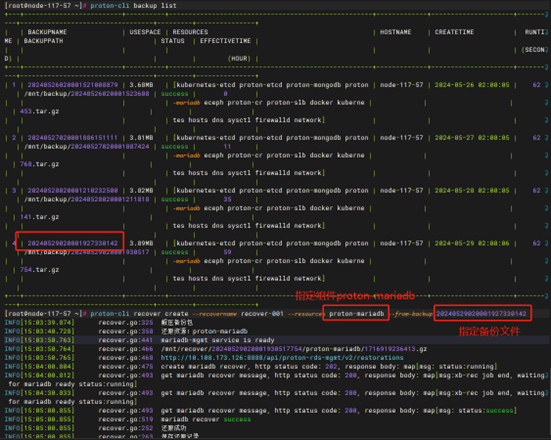Click the 'INFO[15:04:30.833]' timestamp
Image resolution: width=551 pixels, height=440 pixels.
pyautogui.click(x=39, y=393)
